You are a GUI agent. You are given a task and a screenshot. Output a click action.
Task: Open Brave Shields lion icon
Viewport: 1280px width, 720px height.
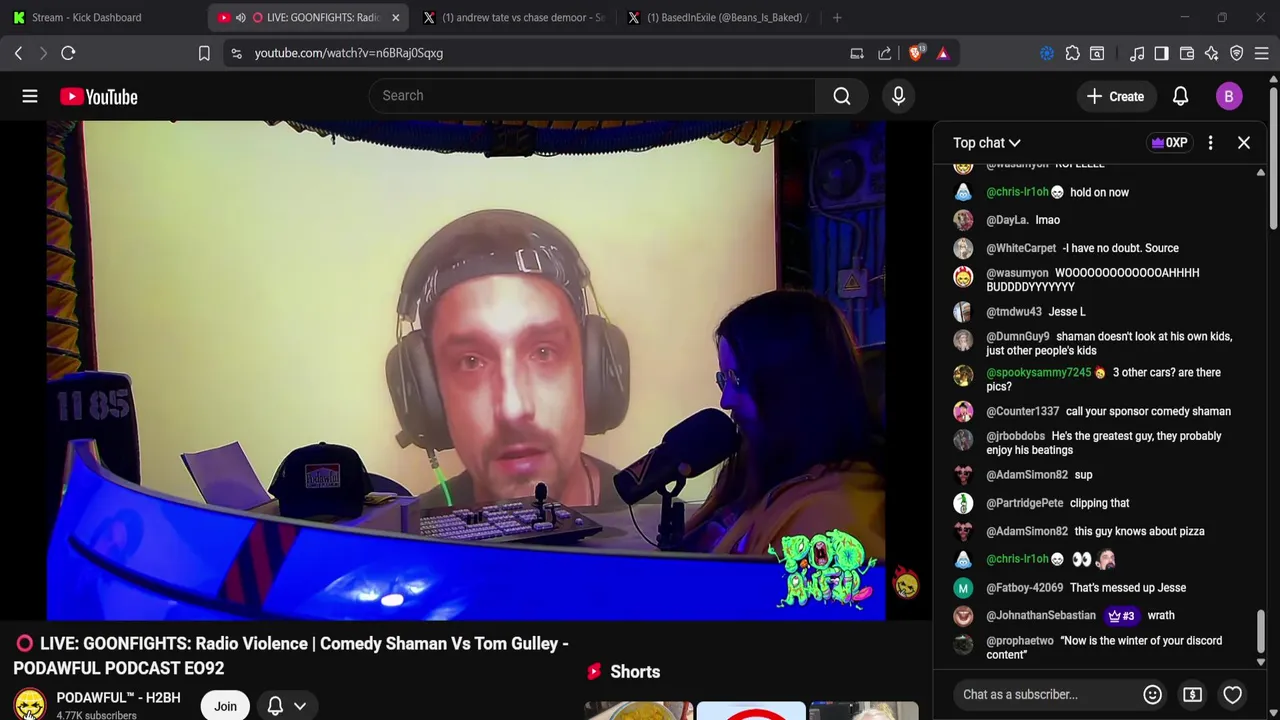tap(916, 53)
